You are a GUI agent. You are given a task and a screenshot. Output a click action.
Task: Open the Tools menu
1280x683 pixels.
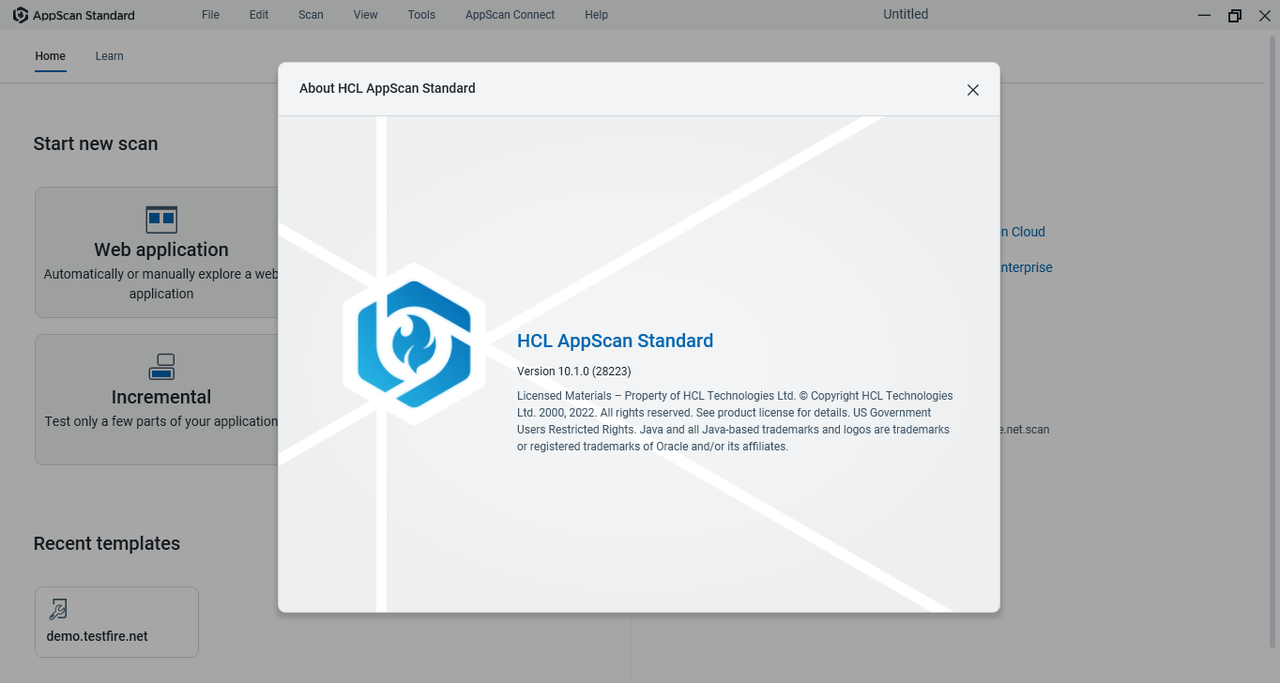pyautogui.click(x=422, y=15)
